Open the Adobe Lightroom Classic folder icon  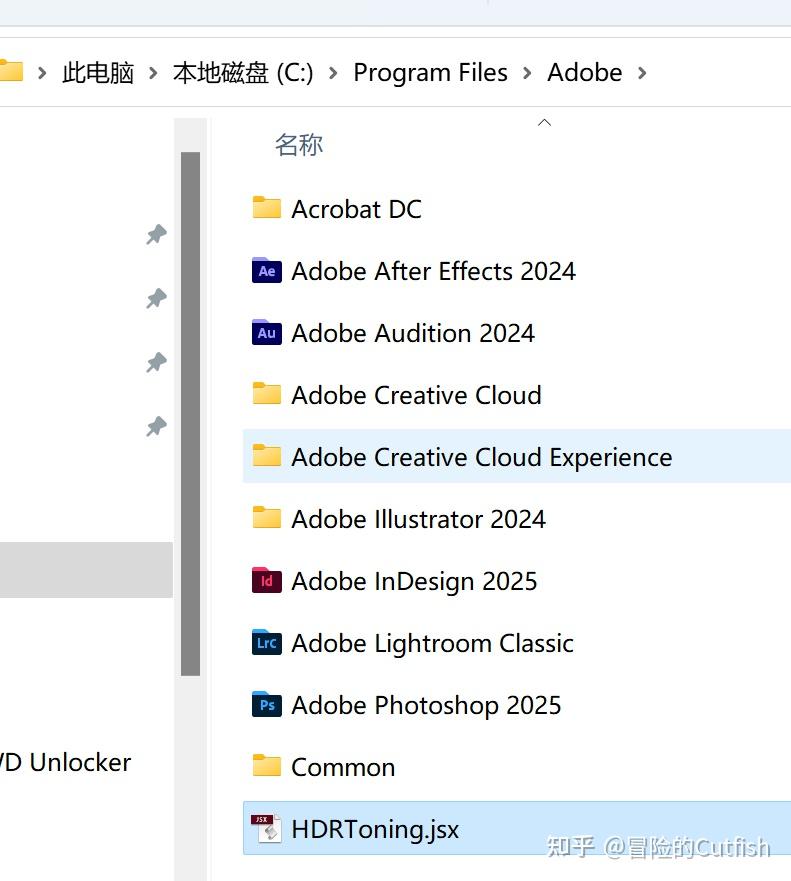tap(266, 643)
